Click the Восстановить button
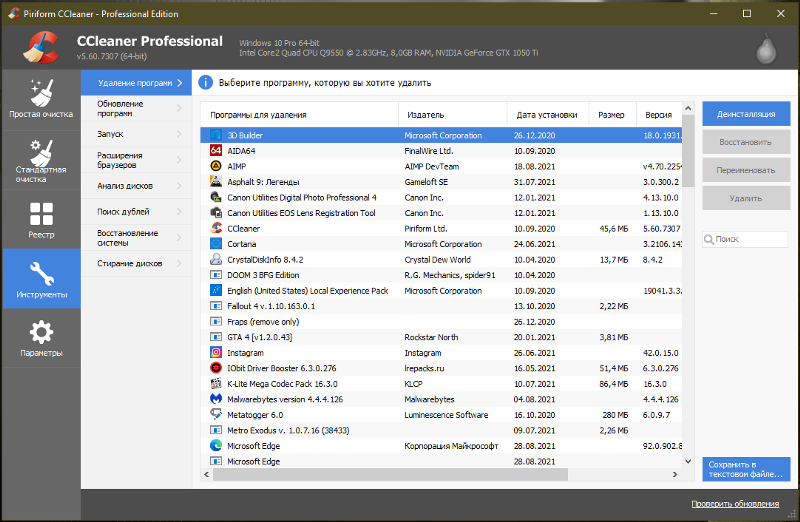Image resolution: width=800 pixels, height=522 pixels. [746, 142]
